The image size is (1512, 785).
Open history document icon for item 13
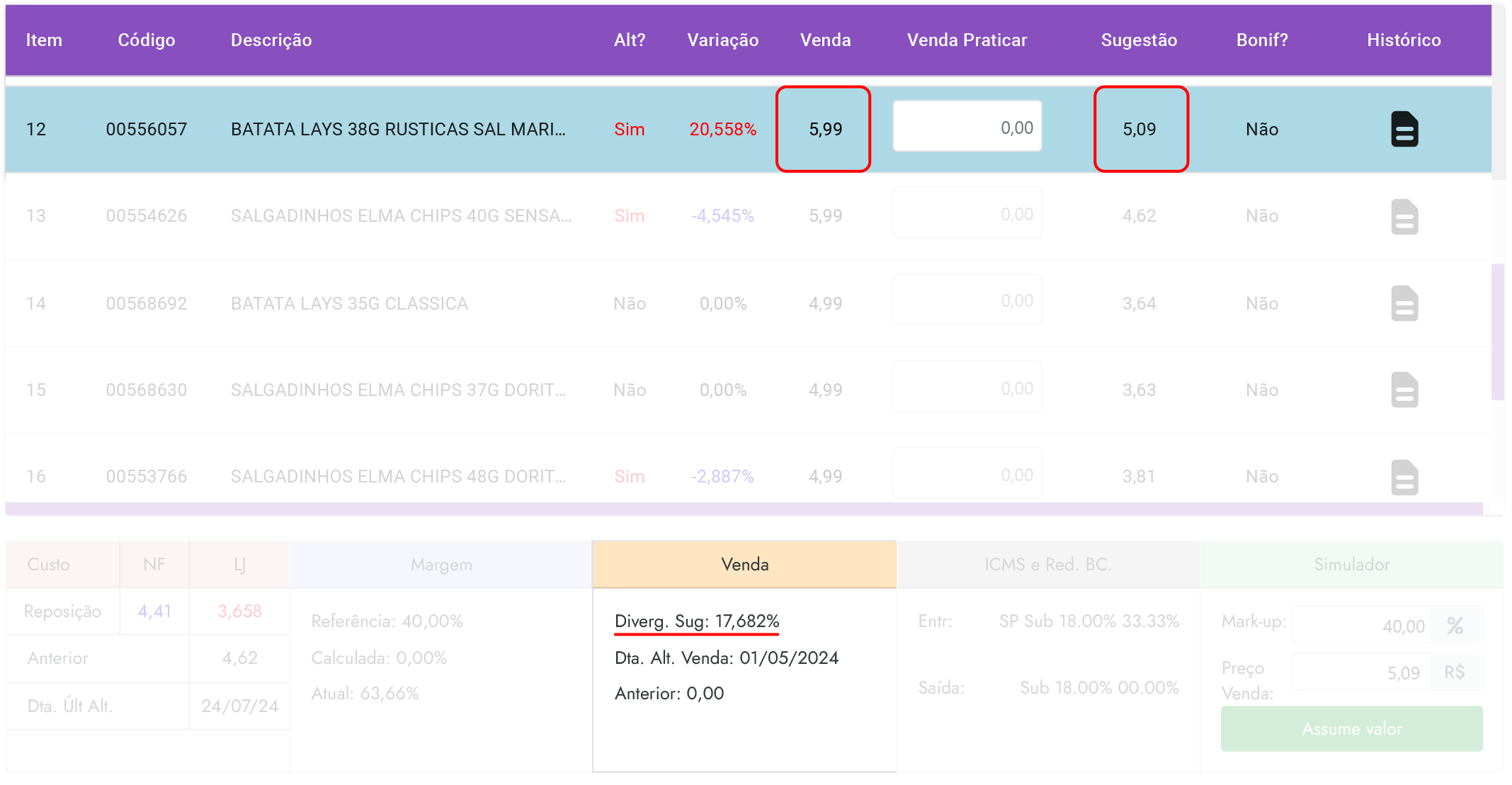pyautogui.click(x=1404, y=216)
